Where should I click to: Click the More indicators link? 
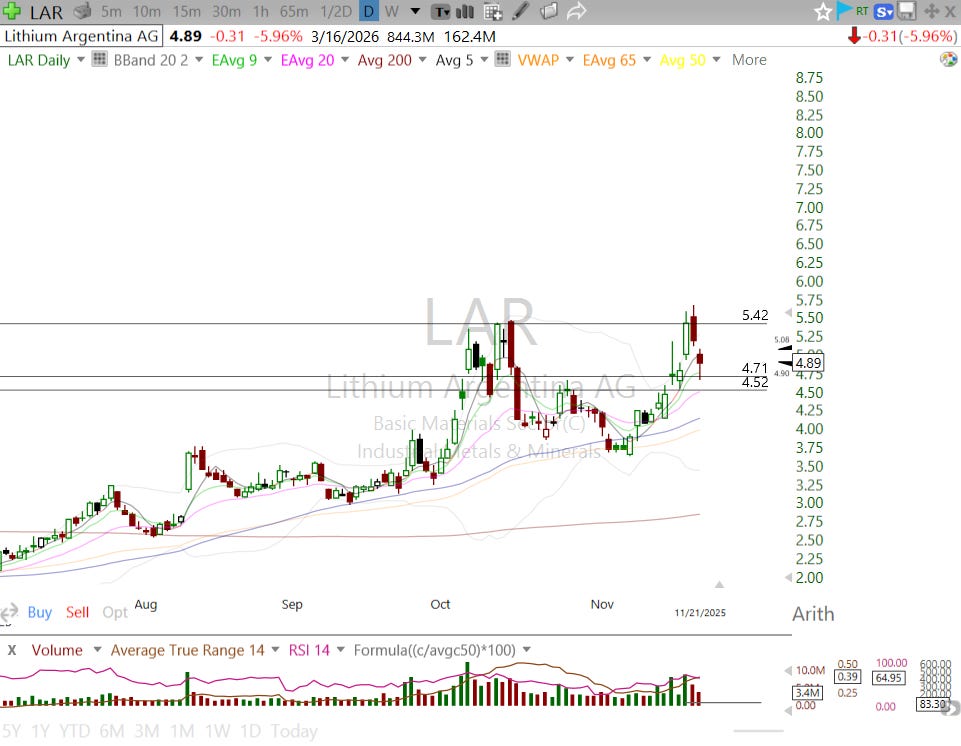(x=749, y=59)
